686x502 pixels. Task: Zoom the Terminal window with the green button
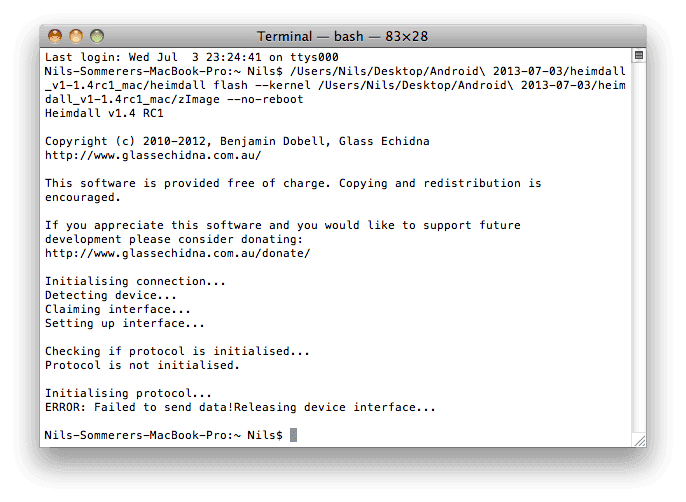coord(97,36)
